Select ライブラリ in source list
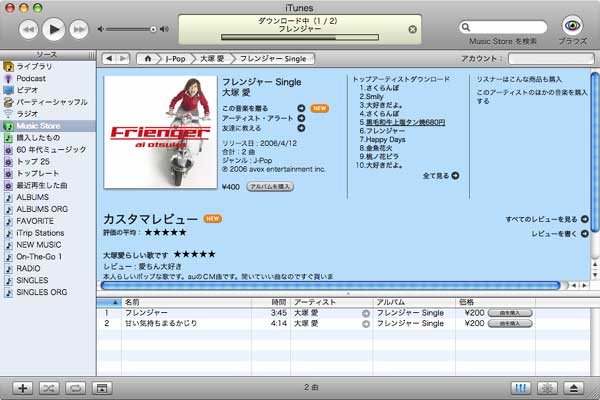The image size is (600, 400). (x=48, y=66)
